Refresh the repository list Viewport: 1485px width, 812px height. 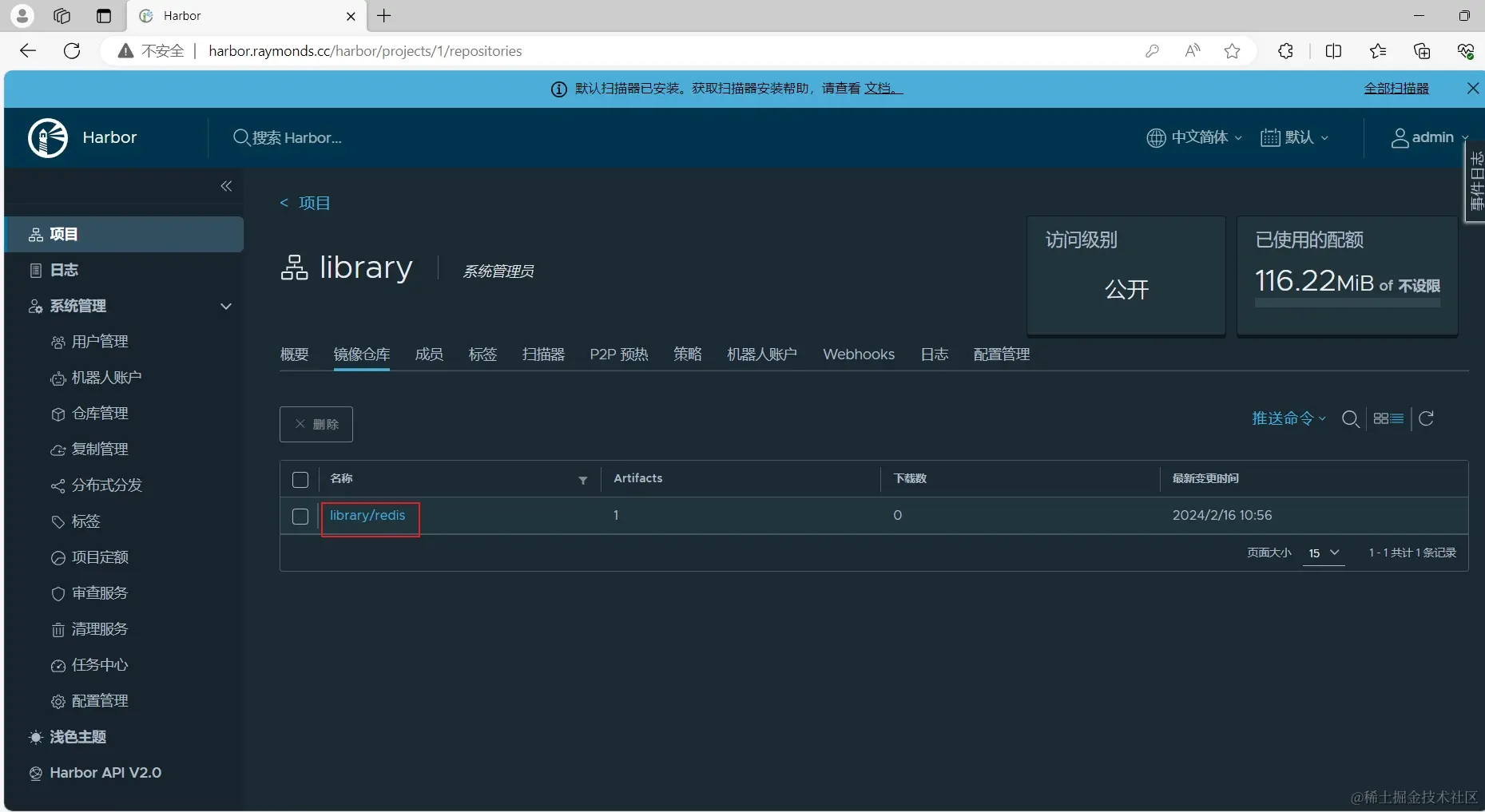pyautogui.click(x=1426, y=418)
